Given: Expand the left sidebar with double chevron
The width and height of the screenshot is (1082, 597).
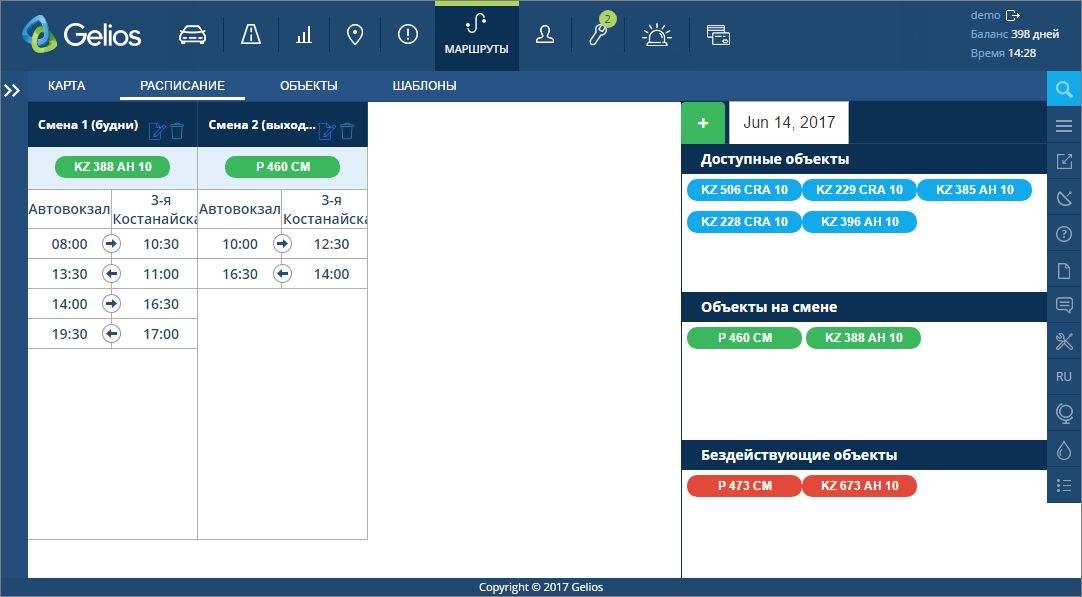Looking at the screenshot, I should click(x=12, y=91).
